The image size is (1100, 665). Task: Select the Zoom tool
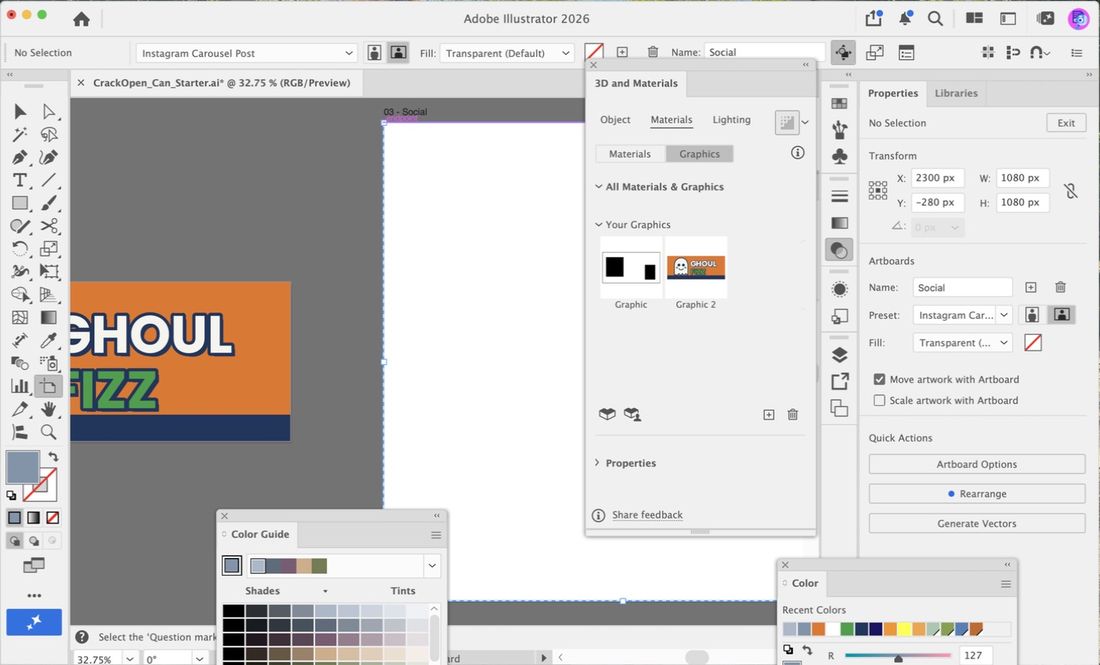pos(48,431)
